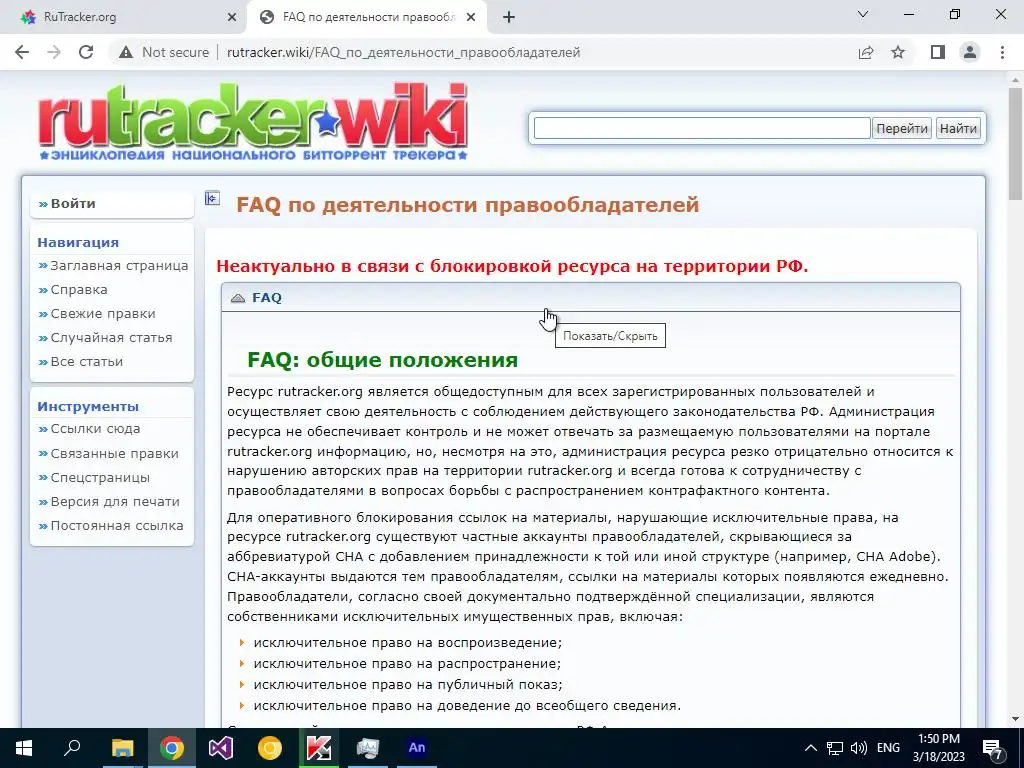The width and height of the screenshot is (1024, 768).
Task: Click the browser forward arrow
Action: point(54,52)
